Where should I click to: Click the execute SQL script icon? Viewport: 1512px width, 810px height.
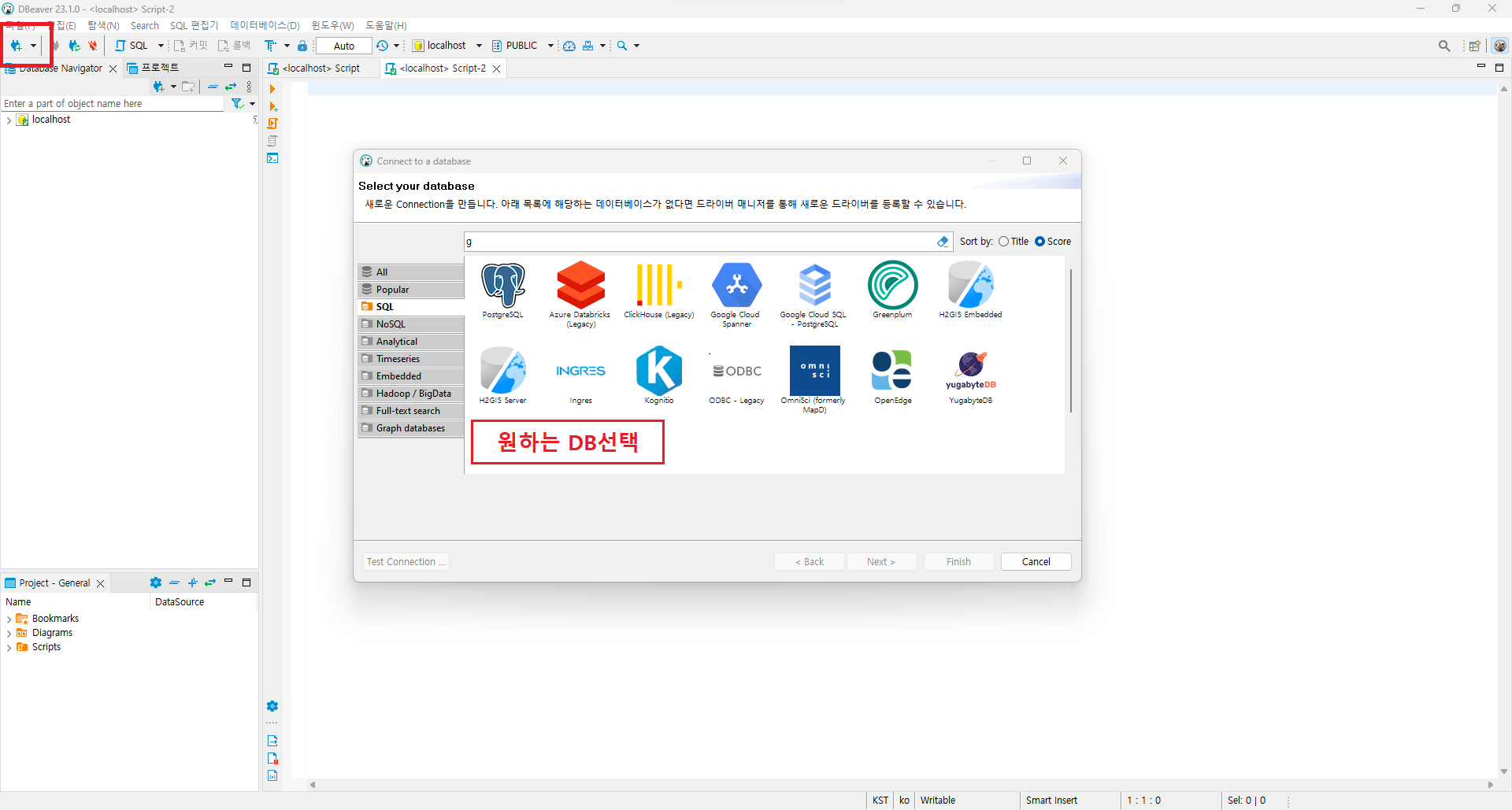(x=272, y=124)
